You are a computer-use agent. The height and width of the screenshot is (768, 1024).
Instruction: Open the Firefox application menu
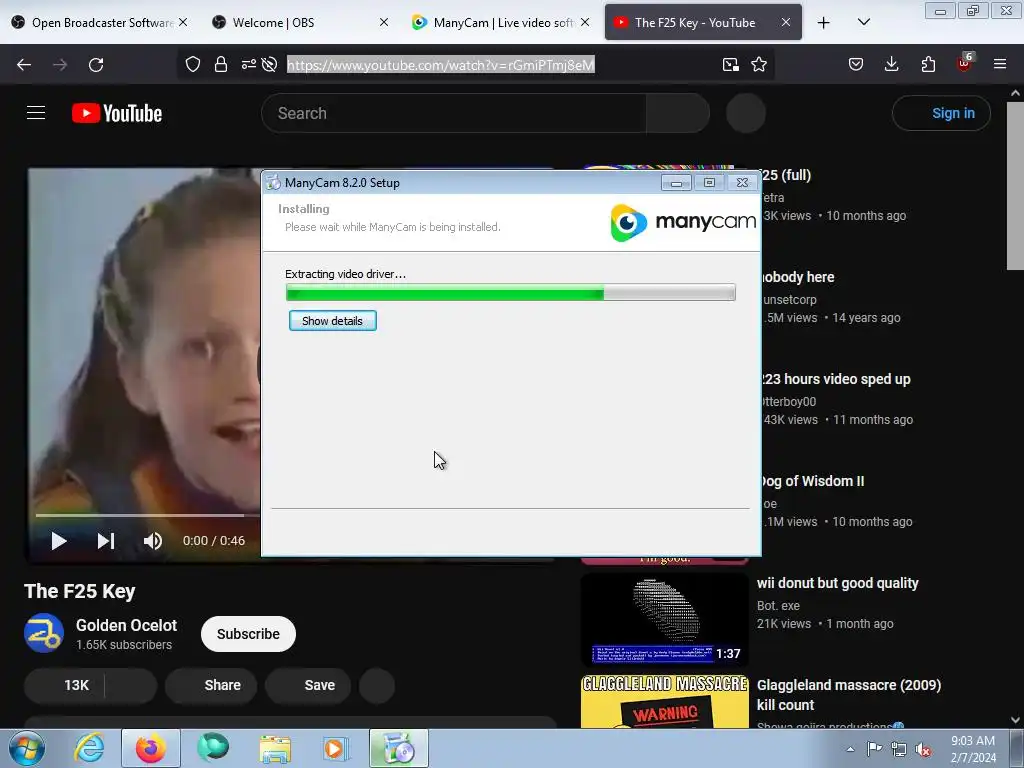(1000, 64)
